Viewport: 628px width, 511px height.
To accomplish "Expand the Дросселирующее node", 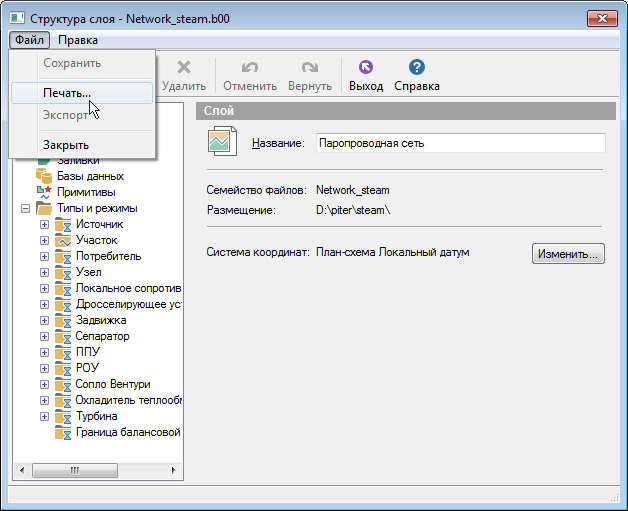I will pyautogui.click(x=44, y=305).
